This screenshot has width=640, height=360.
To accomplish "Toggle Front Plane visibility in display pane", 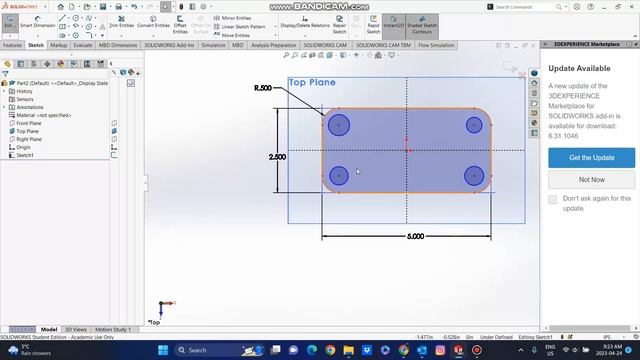I will [x=114, y=123].
